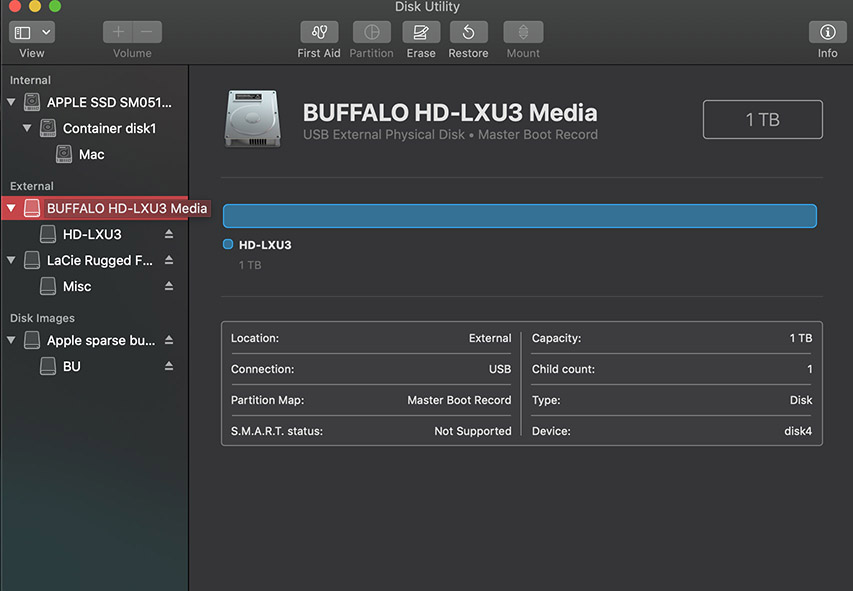Select the Misc volume
This screenshot has height=591, width=853.
tap(77, 287)
